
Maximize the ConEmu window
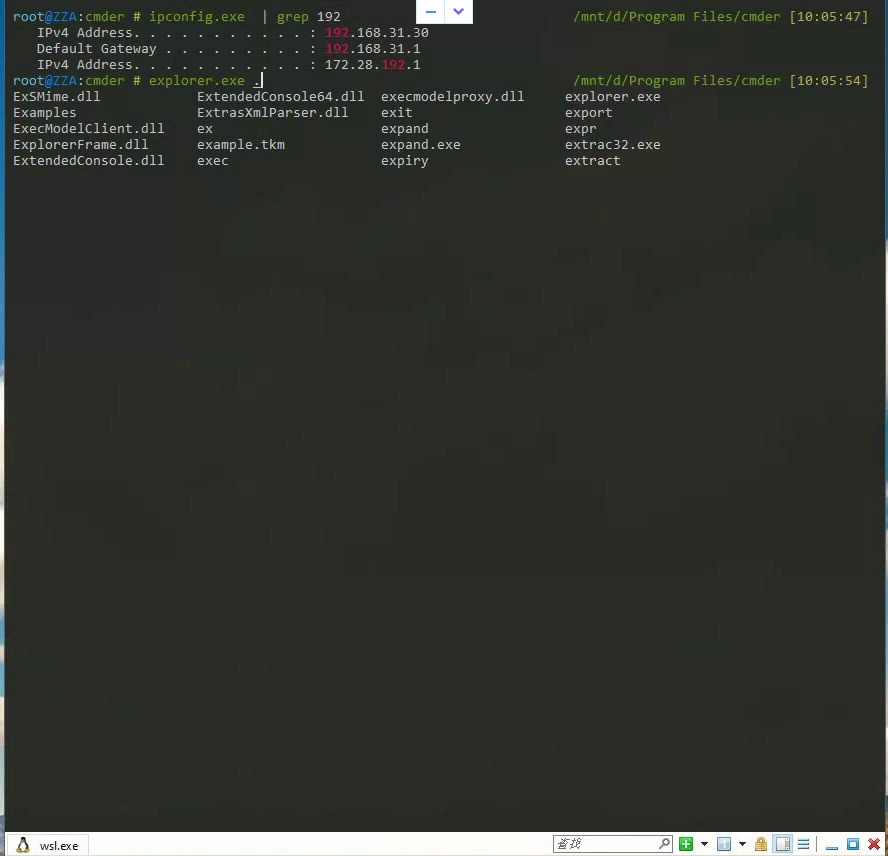tap(853, 844)
